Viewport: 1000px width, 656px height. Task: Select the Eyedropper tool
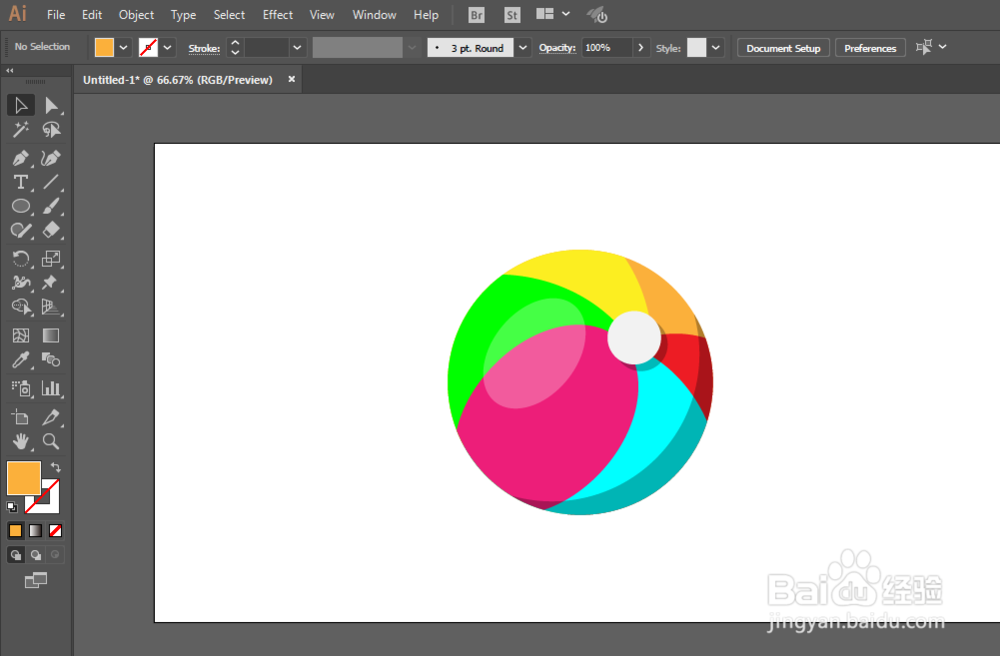(x=20, y=360)
